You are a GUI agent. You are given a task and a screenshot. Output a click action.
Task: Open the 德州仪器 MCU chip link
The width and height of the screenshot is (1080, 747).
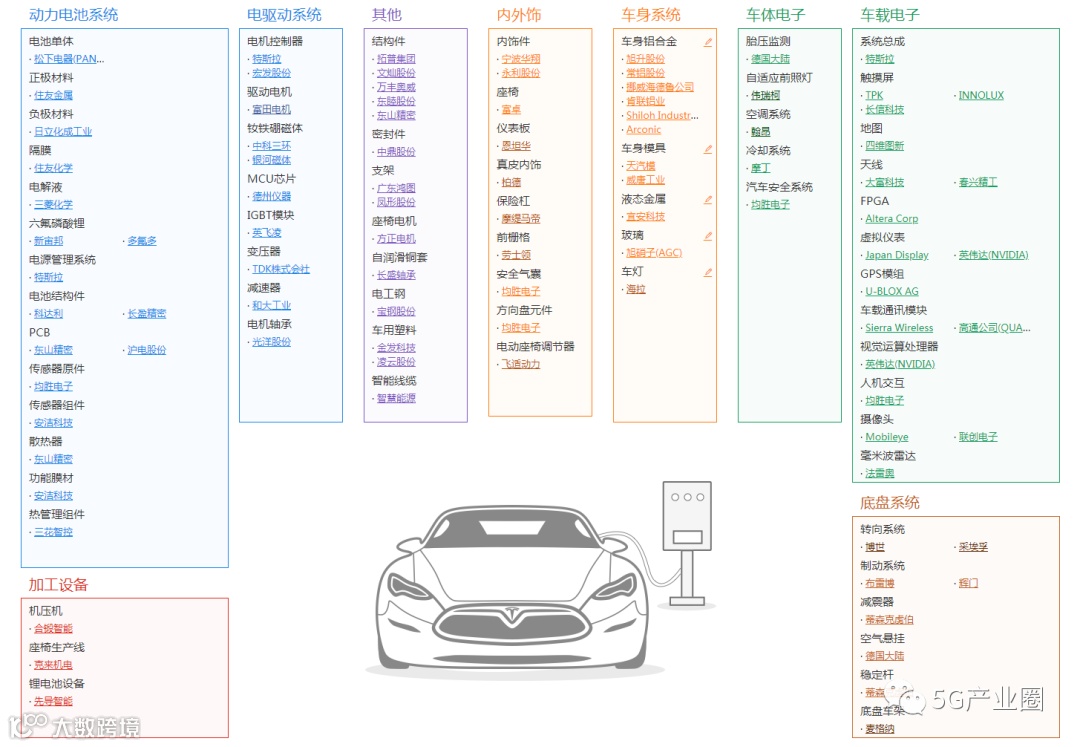(271, 196)
